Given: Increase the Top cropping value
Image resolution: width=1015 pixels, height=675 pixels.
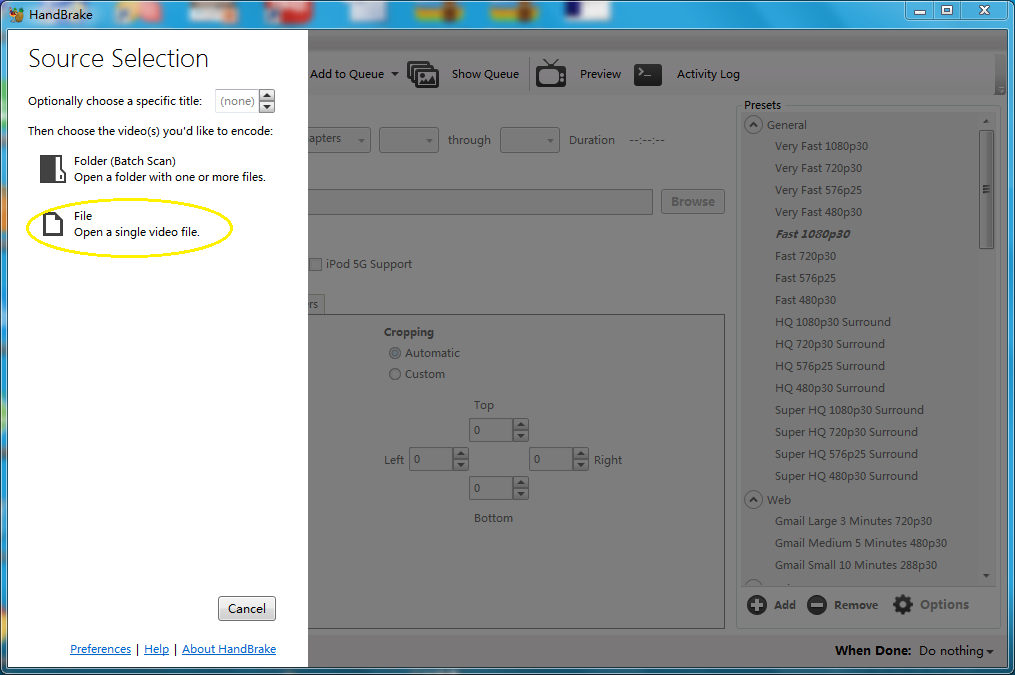Looking at the screenshot, I should pyautogui.click(x=520, y=425).
